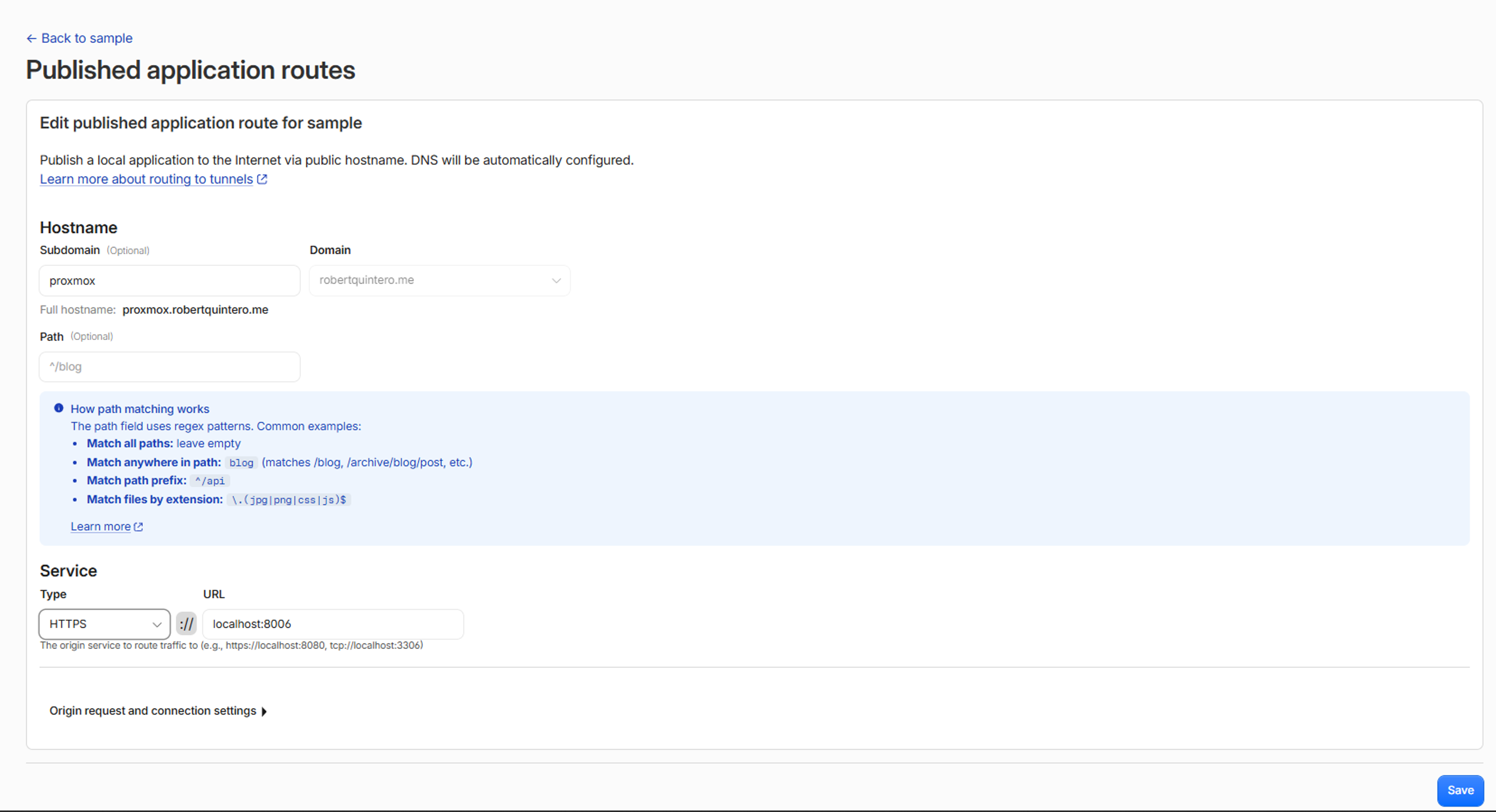Open the HTTPS service Type dropdown
Screen dimensions: 1496x812
[x=104, y=624]
